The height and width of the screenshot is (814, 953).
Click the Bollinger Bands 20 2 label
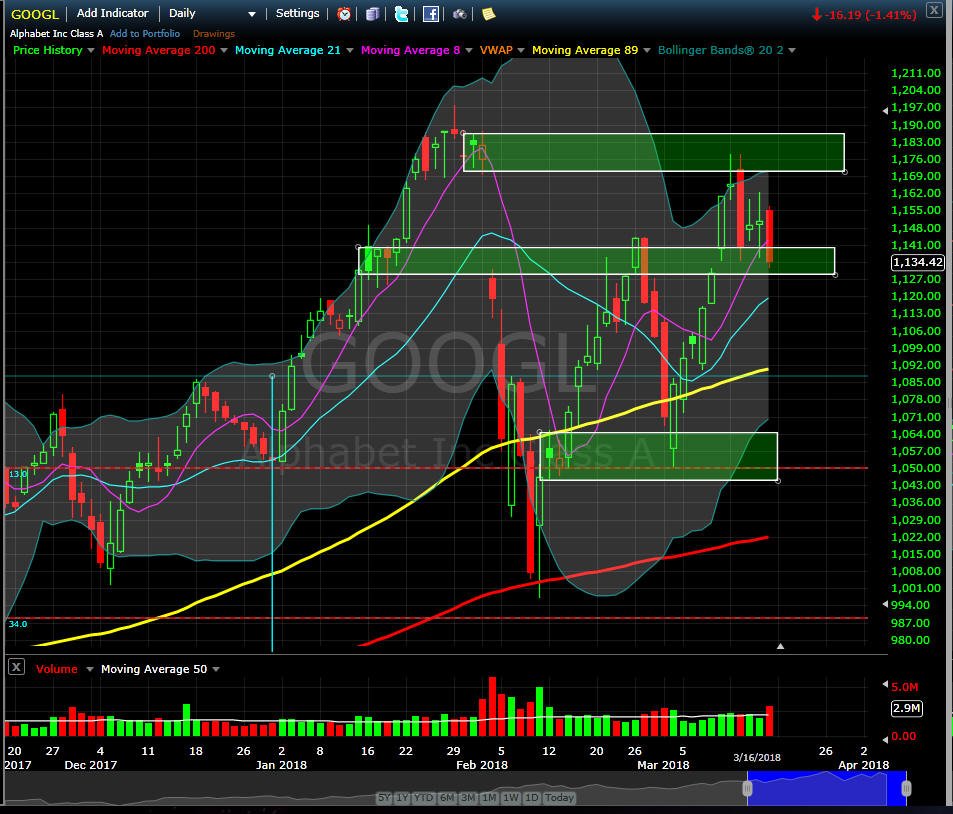click(720, 50)
